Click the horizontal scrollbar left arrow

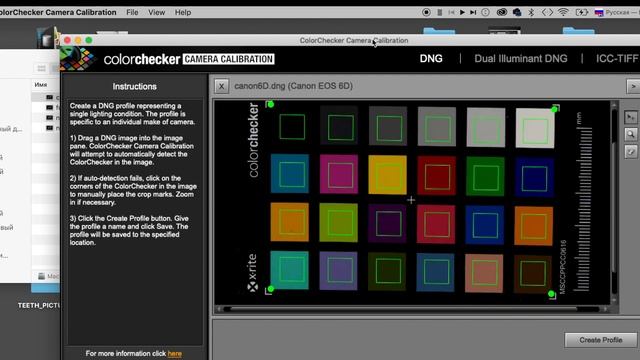219,309
